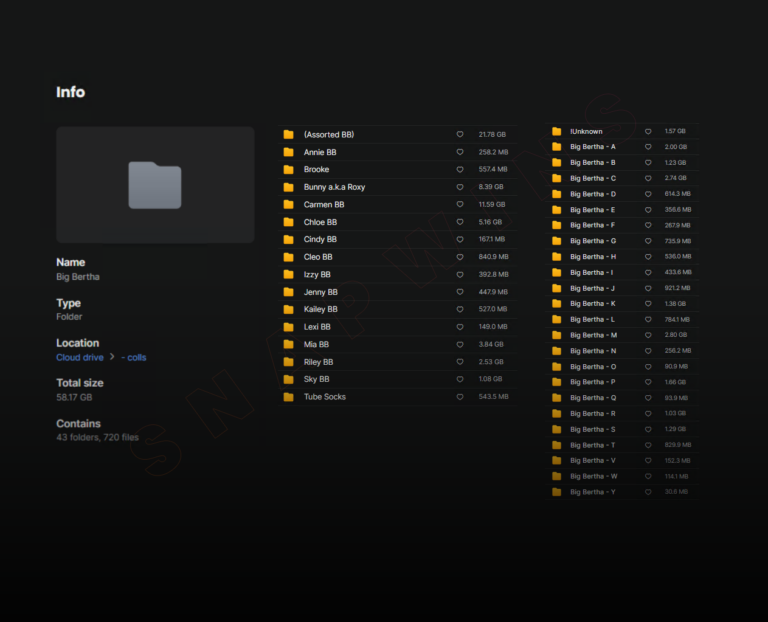
Task: Favorite the (Assorted BB) folder with heart
Action: point(460,134)
